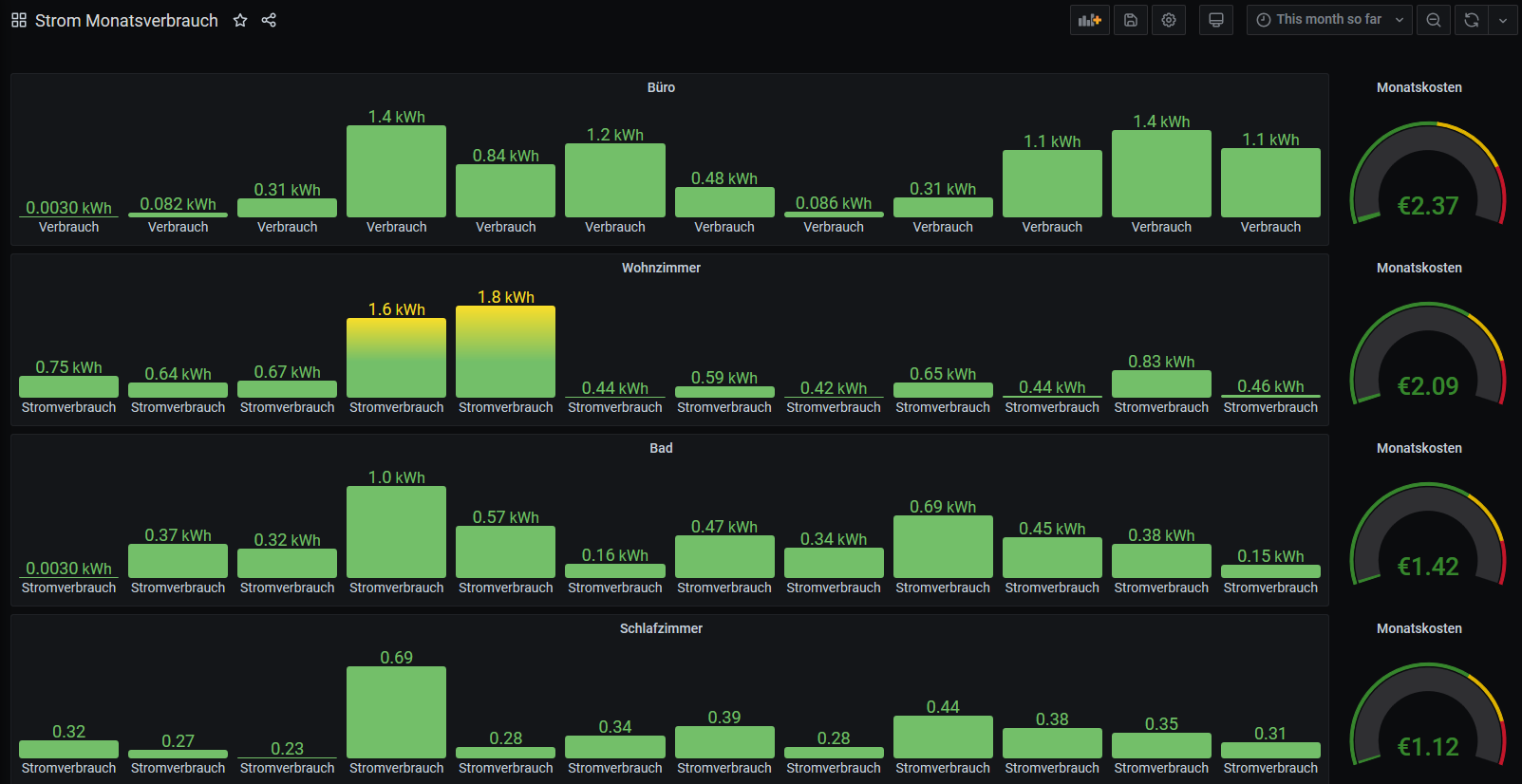The height and width of the screenshot is (784, 1522).
Task: Open the Büro panel title menu
Action: tap(661, 87)
